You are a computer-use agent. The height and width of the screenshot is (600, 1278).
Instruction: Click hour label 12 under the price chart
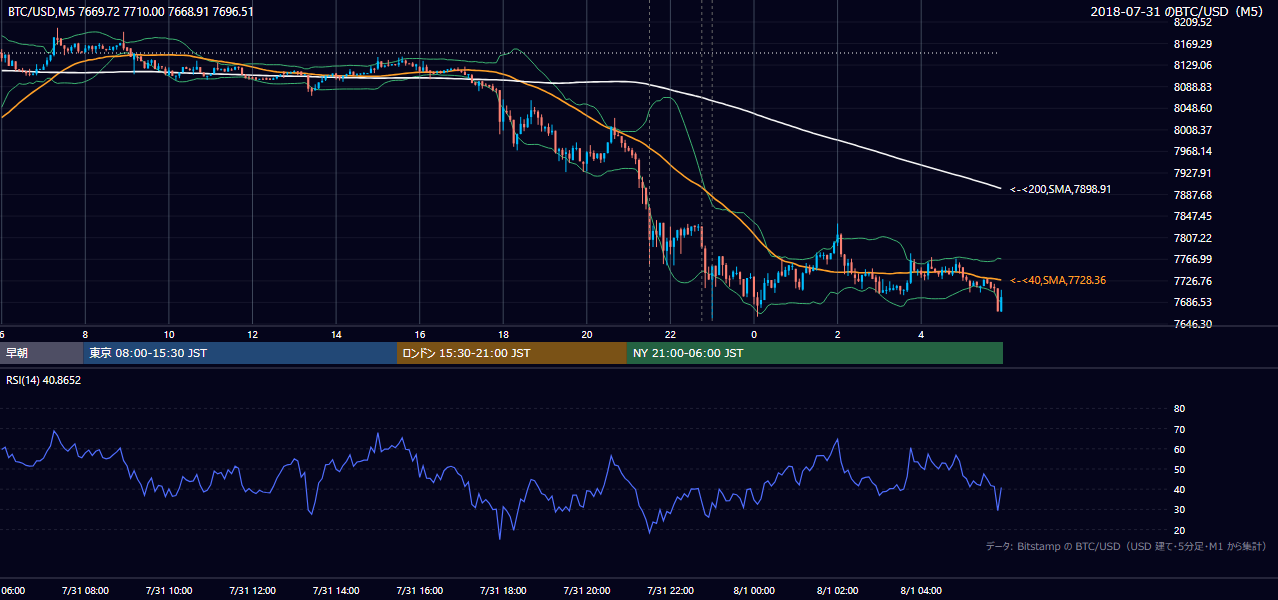click(x=253, y=334)
